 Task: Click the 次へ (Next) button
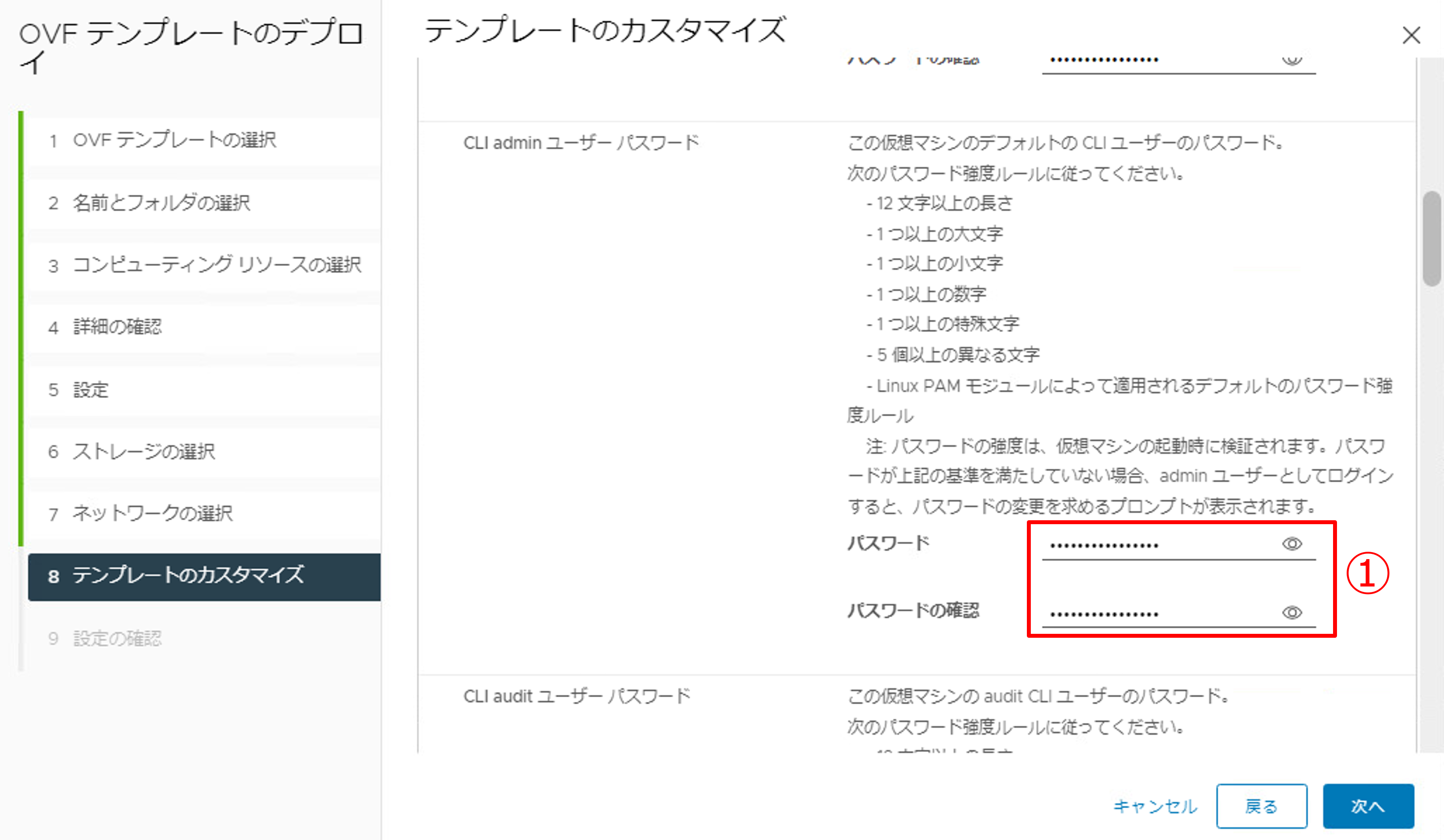coord(1368,805)
